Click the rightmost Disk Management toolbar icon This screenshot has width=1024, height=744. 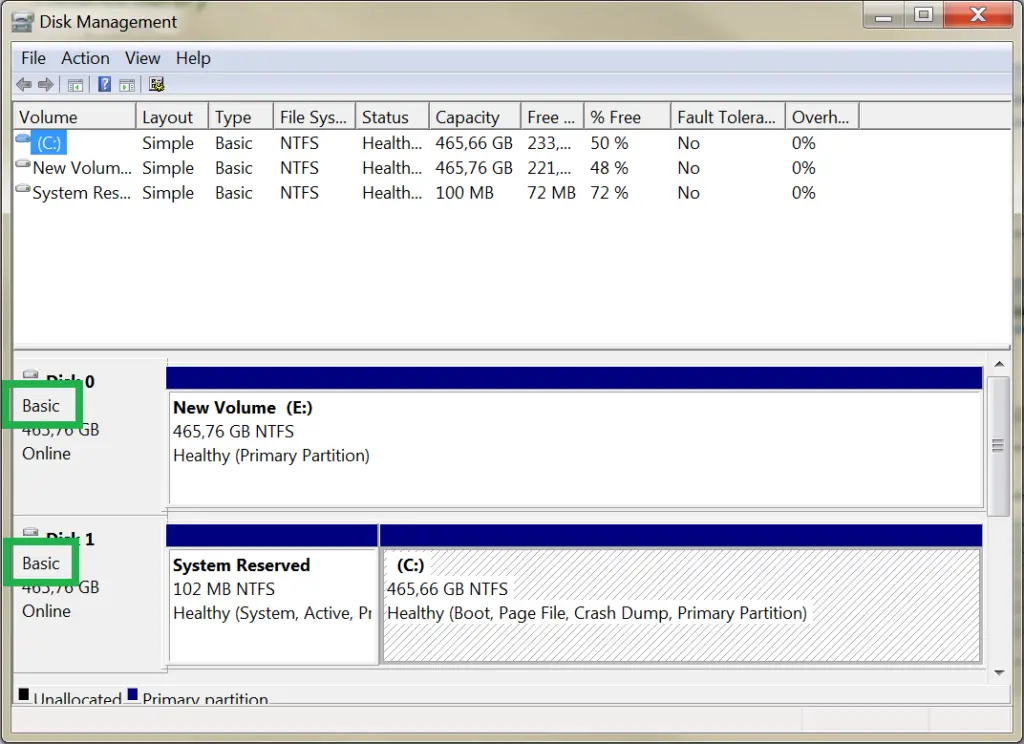156,84
